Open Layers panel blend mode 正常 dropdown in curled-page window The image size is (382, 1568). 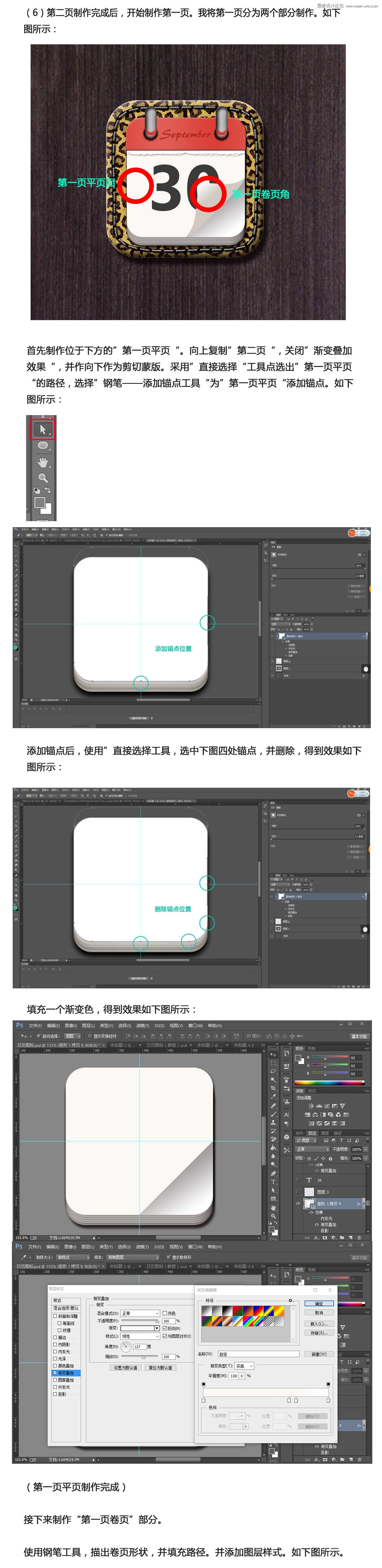pos(313,1149)
